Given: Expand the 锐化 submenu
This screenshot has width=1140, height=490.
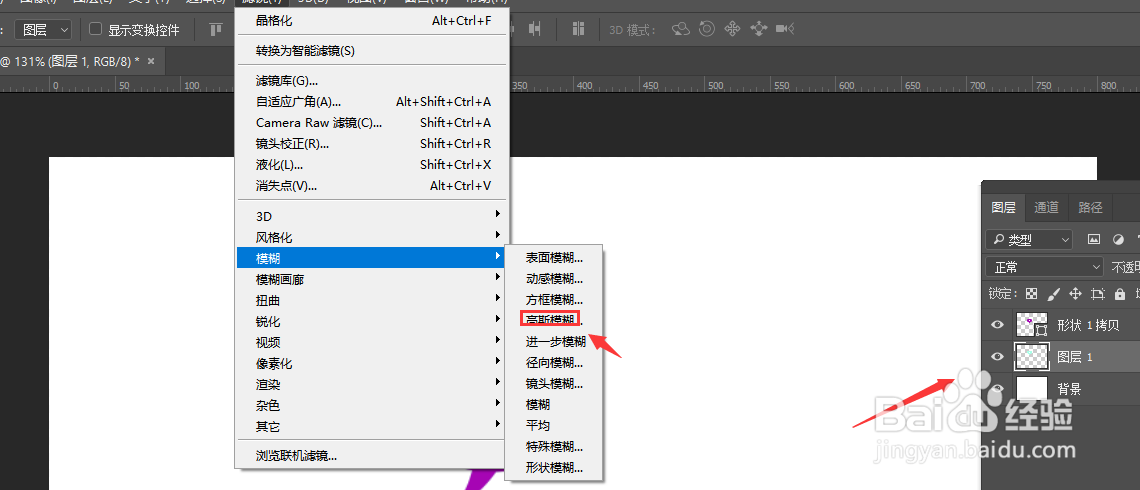Looking at the screenshot, I should [371, 321].
